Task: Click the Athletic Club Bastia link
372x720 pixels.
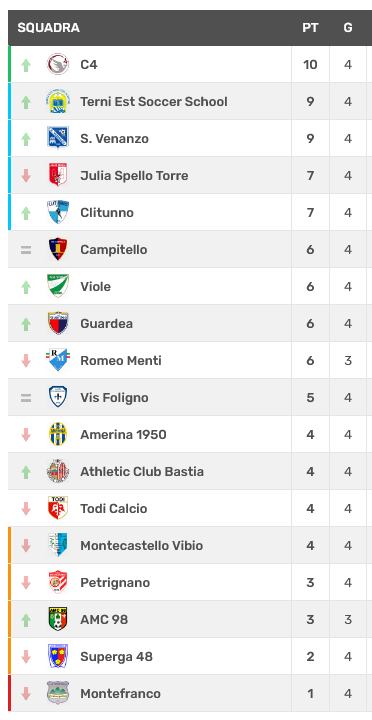Action: coord(142,471)
